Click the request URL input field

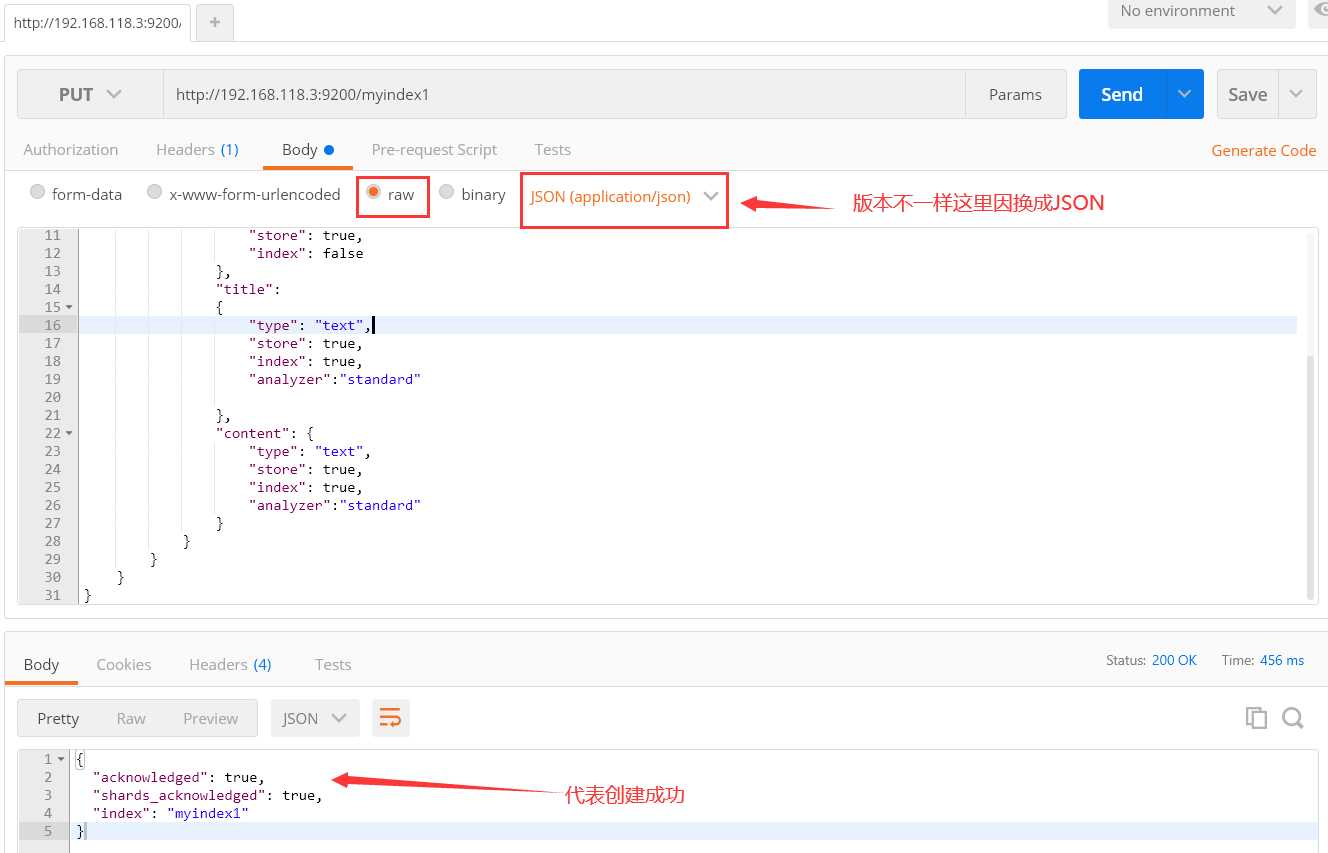pos(564,94)
